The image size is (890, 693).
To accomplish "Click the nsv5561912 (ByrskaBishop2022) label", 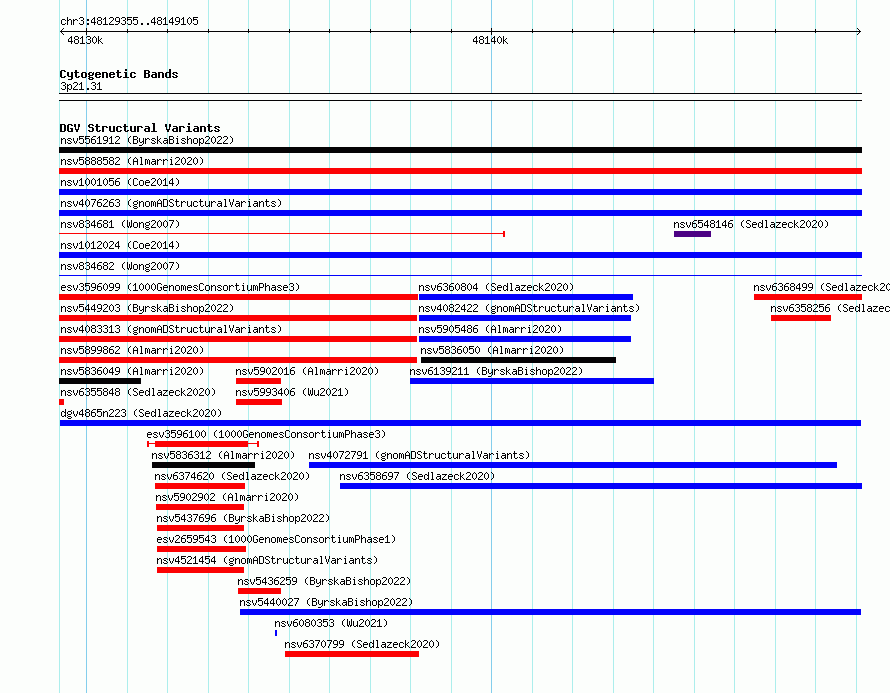I will (x=147, y=140).
